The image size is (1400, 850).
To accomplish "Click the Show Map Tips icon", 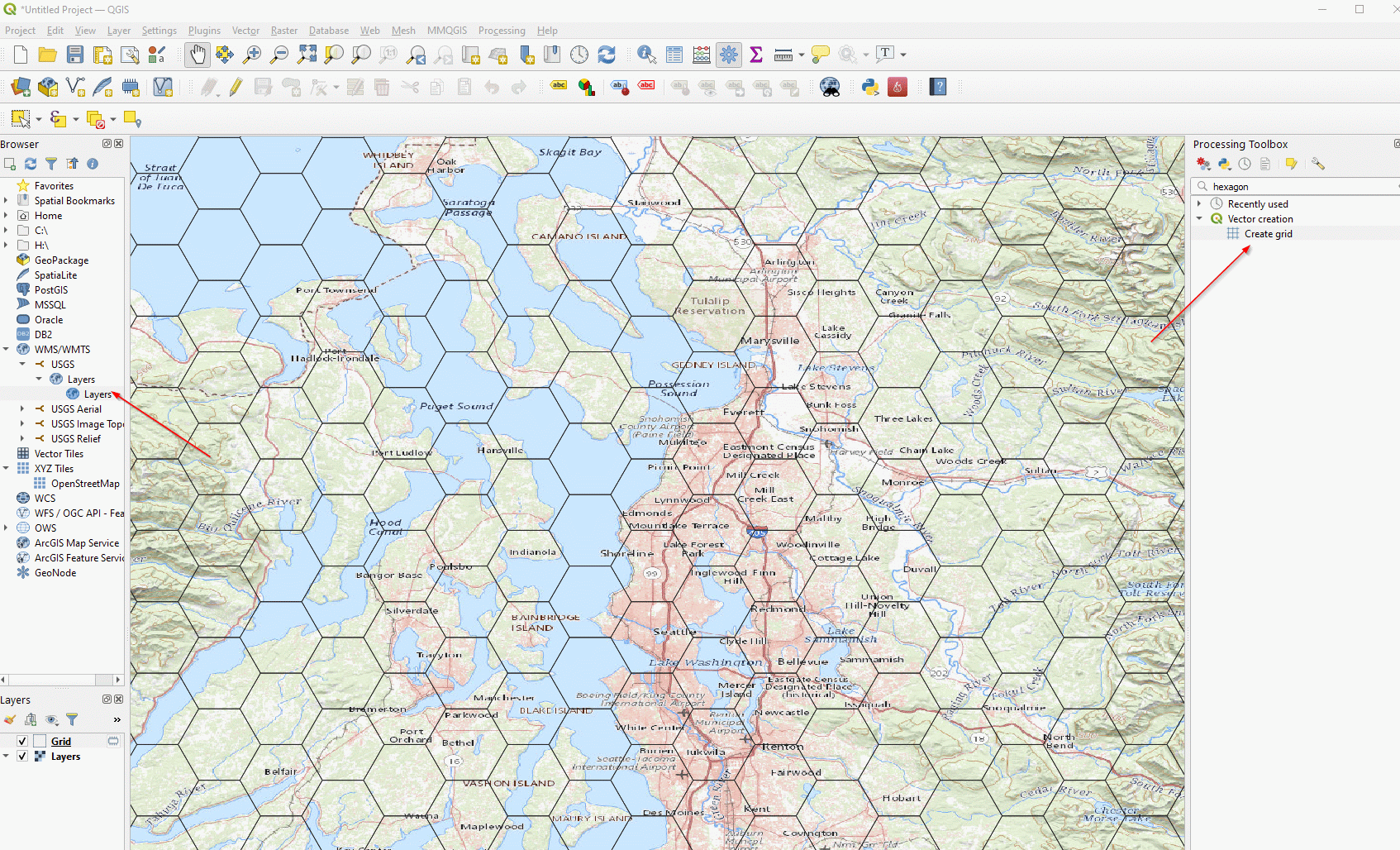I will 820,55.
